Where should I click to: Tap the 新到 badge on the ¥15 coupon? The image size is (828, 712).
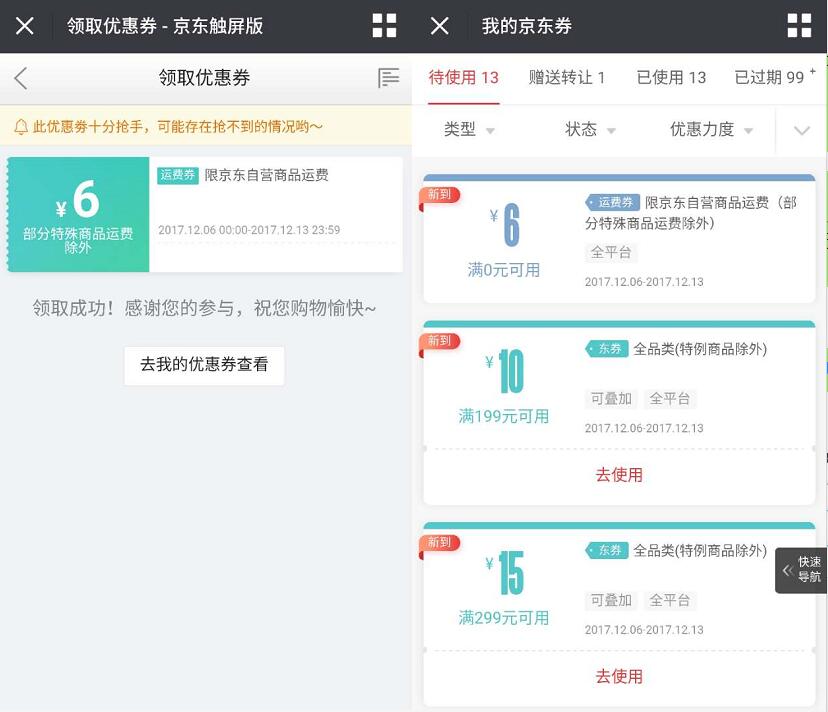point(439,543)
